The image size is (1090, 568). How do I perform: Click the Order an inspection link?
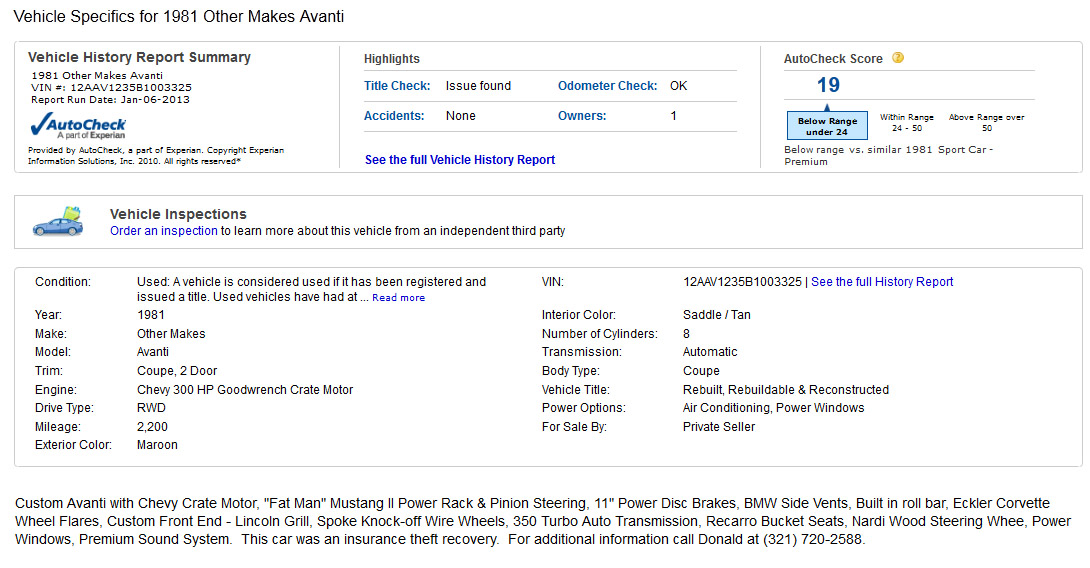point(164,231)
